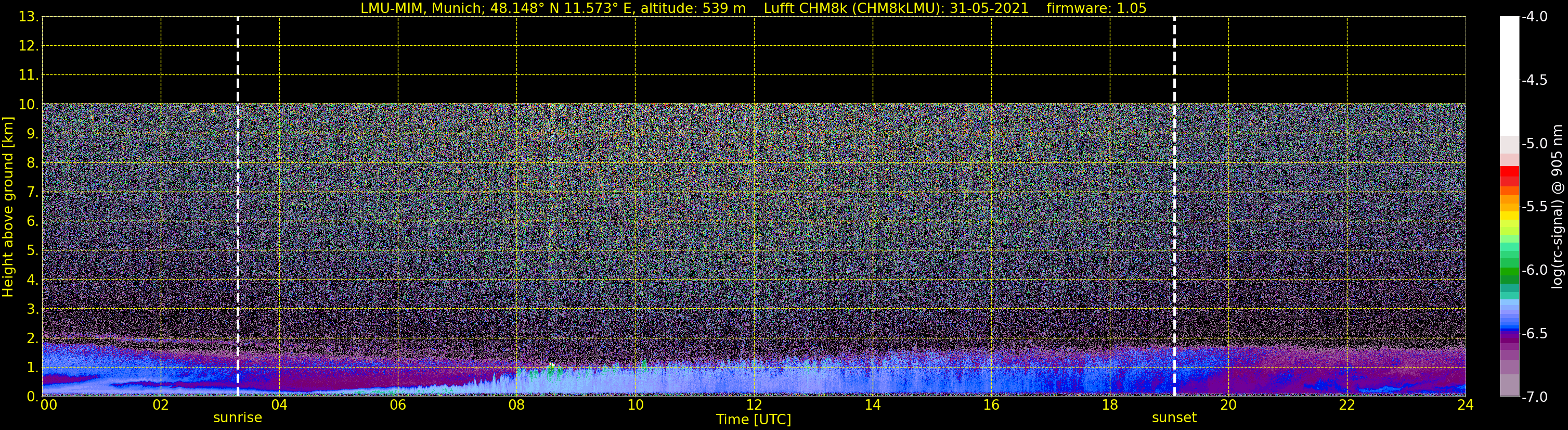1568x430 pixels.
Task: Click the "Time [UTC]" axis label
Action: (x=754, y=420)
